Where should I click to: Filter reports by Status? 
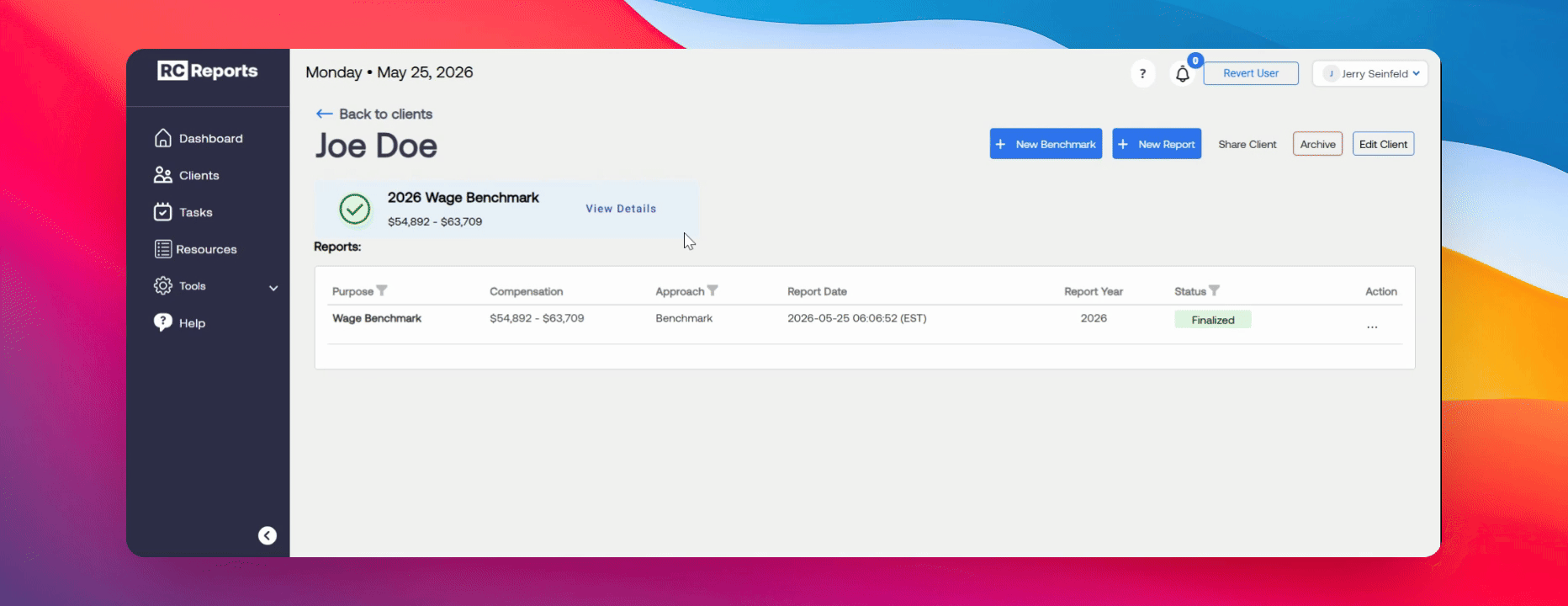point(1214,290)
